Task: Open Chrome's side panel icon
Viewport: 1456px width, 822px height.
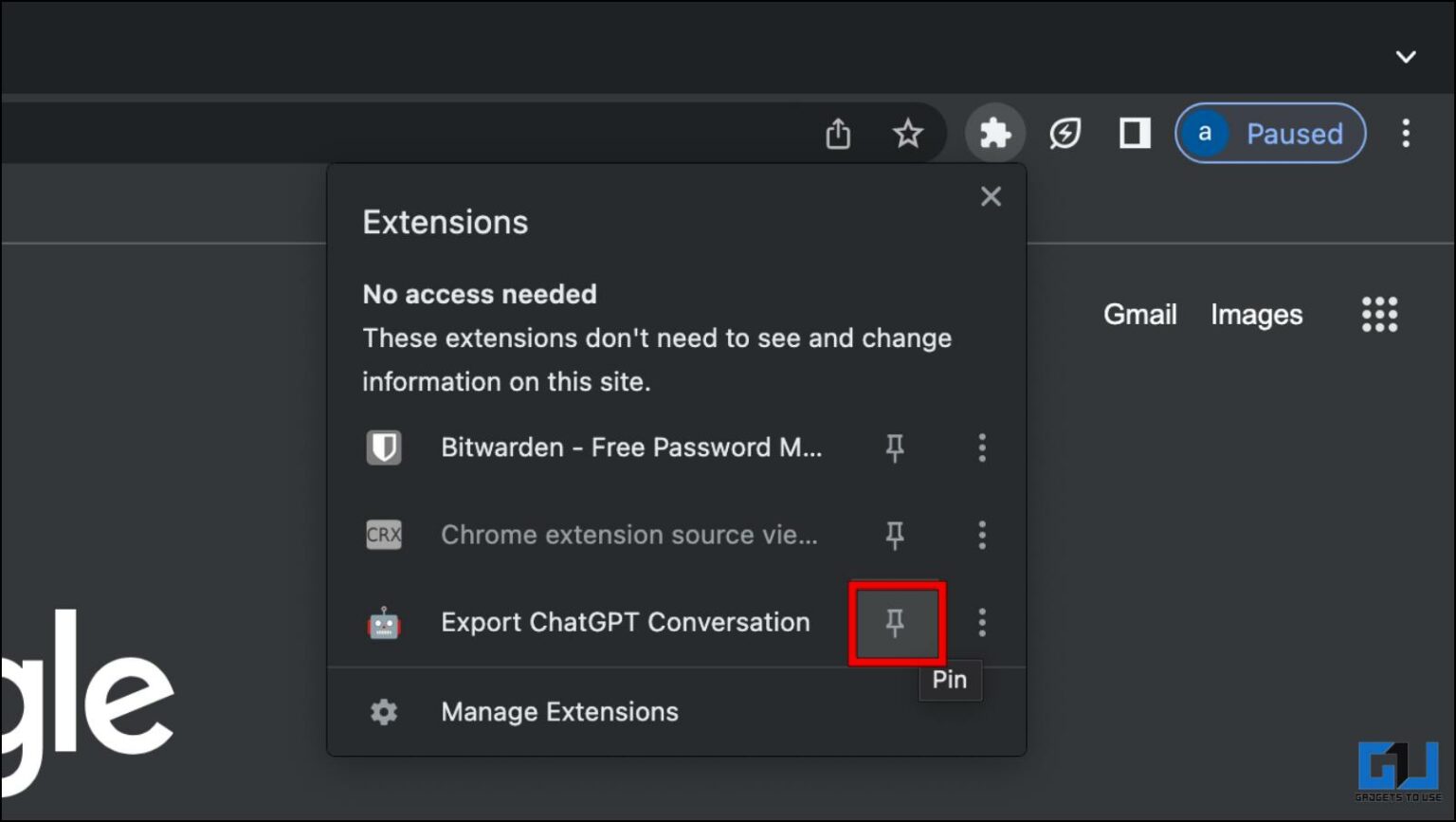Action: (1134, 133)
